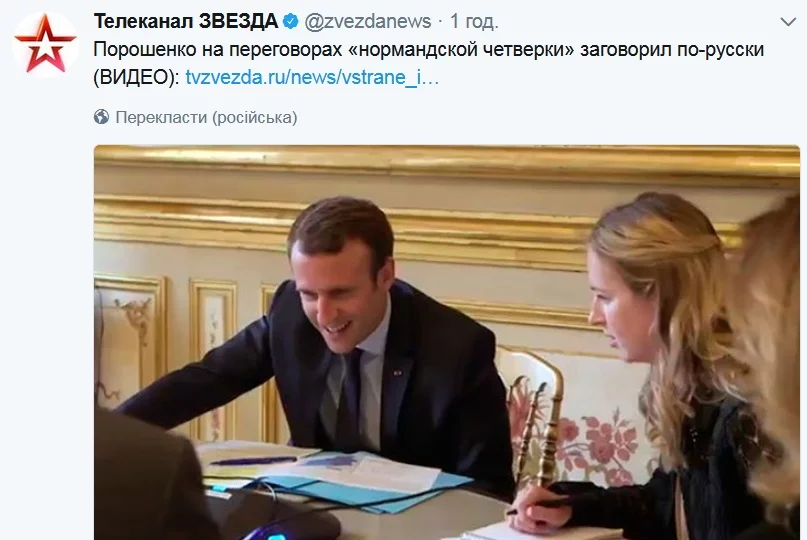
Task: Click the word '(ВИДЕО):' in tweet
Action: point(137,77)
